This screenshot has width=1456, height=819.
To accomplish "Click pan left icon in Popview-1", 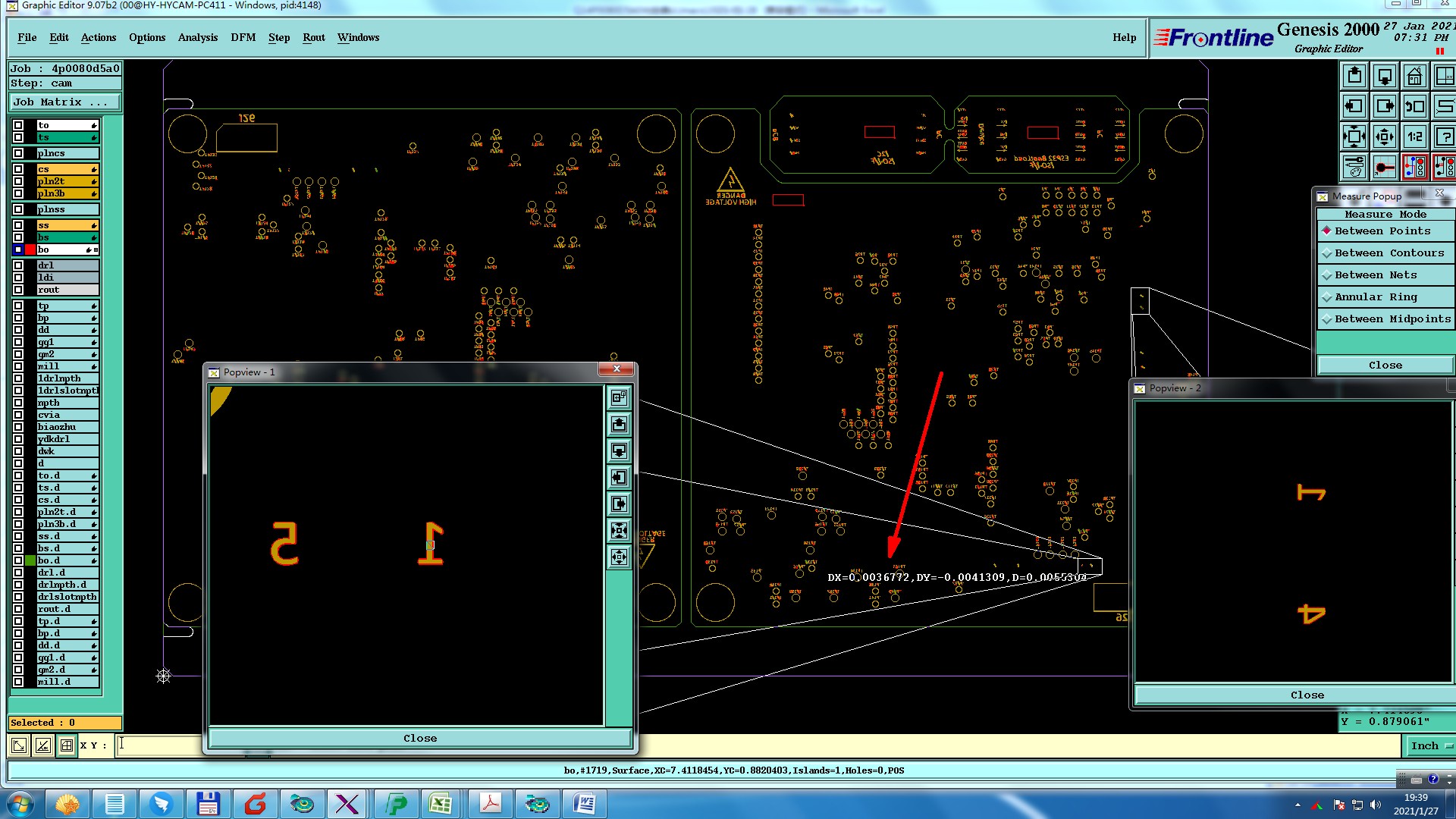I will [619, 478].
